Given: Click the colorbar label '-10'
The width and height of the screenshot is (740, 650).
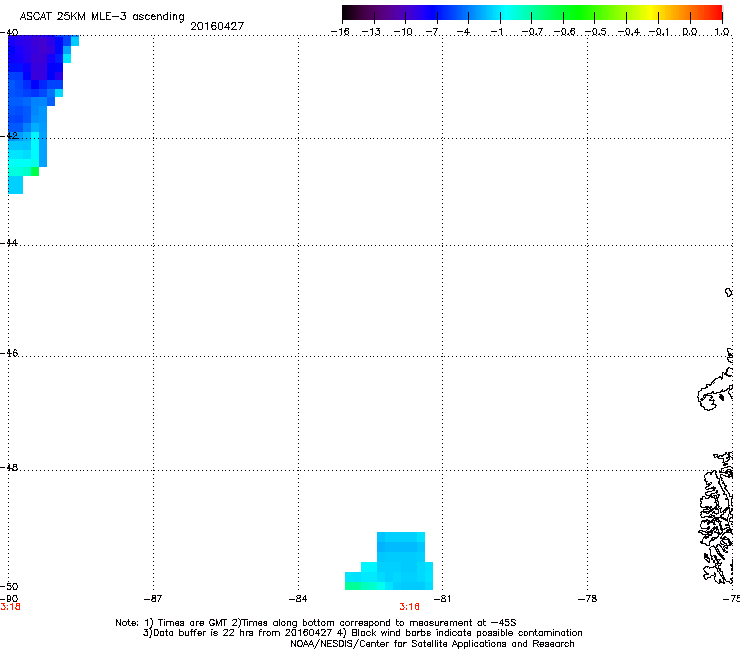Looking at the screenshot, I should coord(403,32).
